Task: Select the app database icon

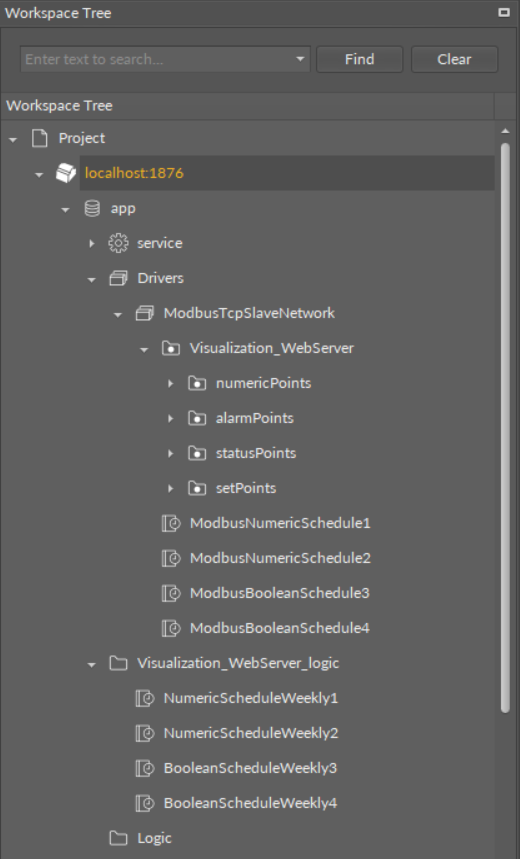Action: 92,208
